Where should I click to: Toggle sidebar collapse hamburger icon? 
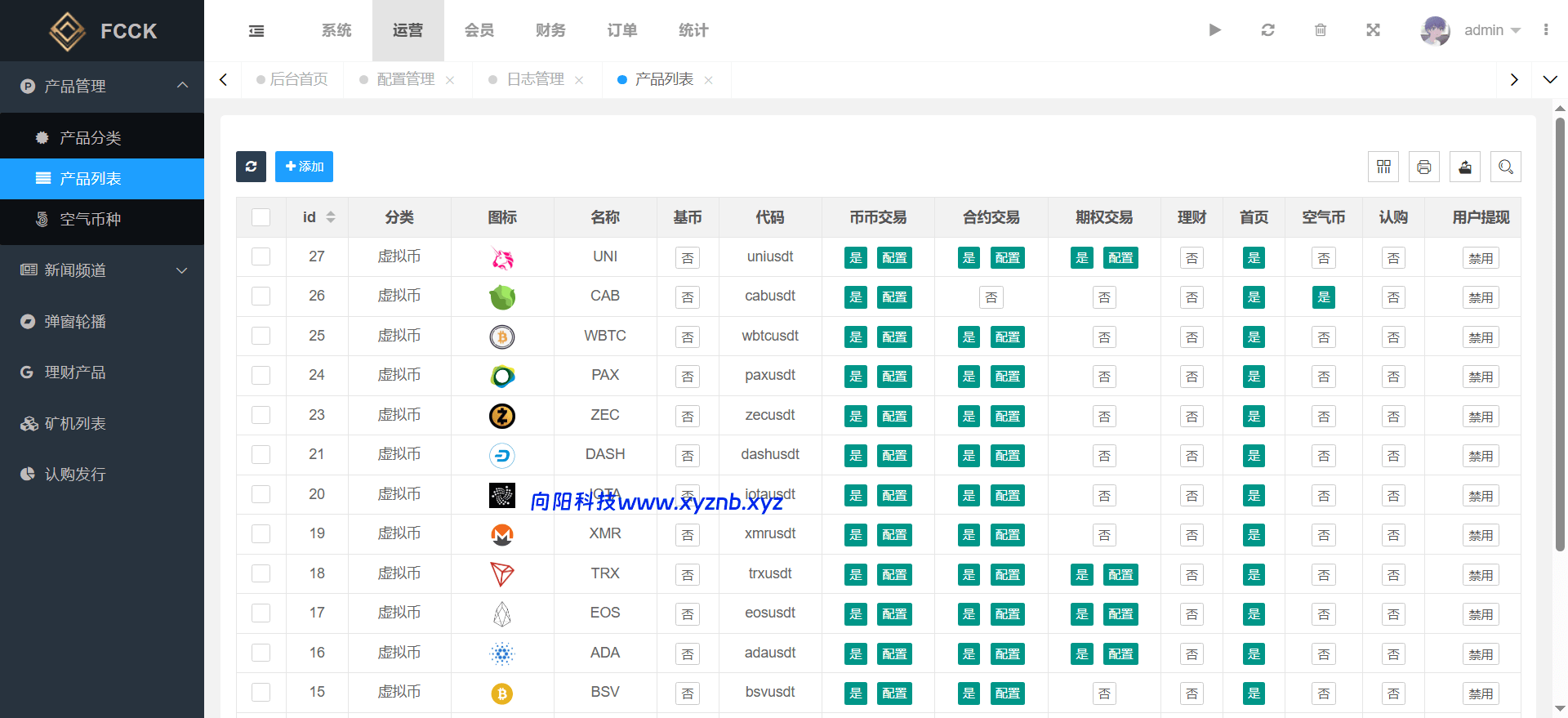(256, 31)
